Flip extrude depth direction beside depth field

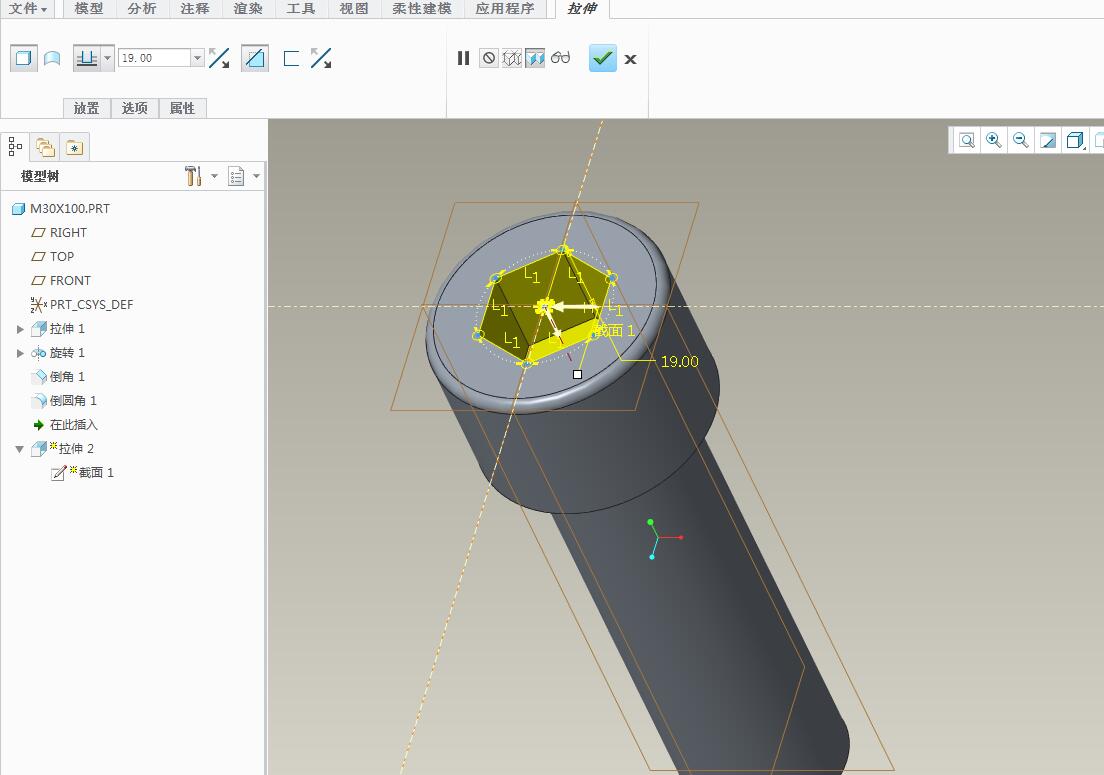(220, 58)
